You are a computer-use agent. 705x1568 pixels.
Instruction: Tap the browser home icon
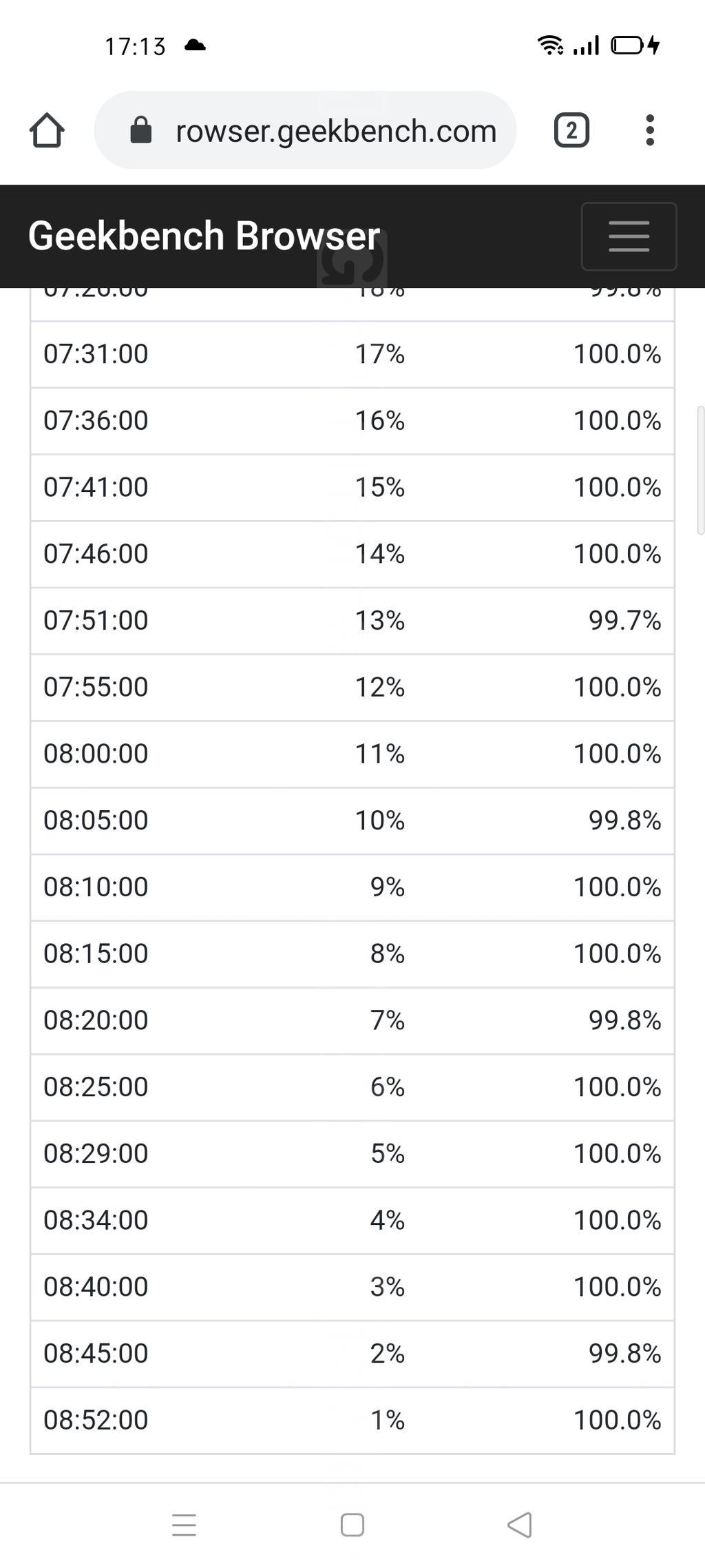pyautogui.click(x=47, y=130)
